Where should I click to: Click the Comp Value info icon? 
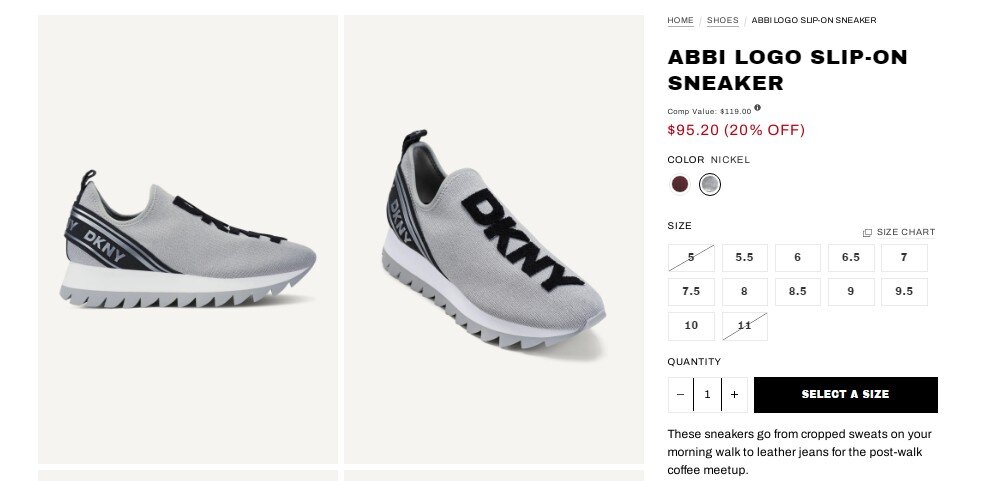(757, 108)
